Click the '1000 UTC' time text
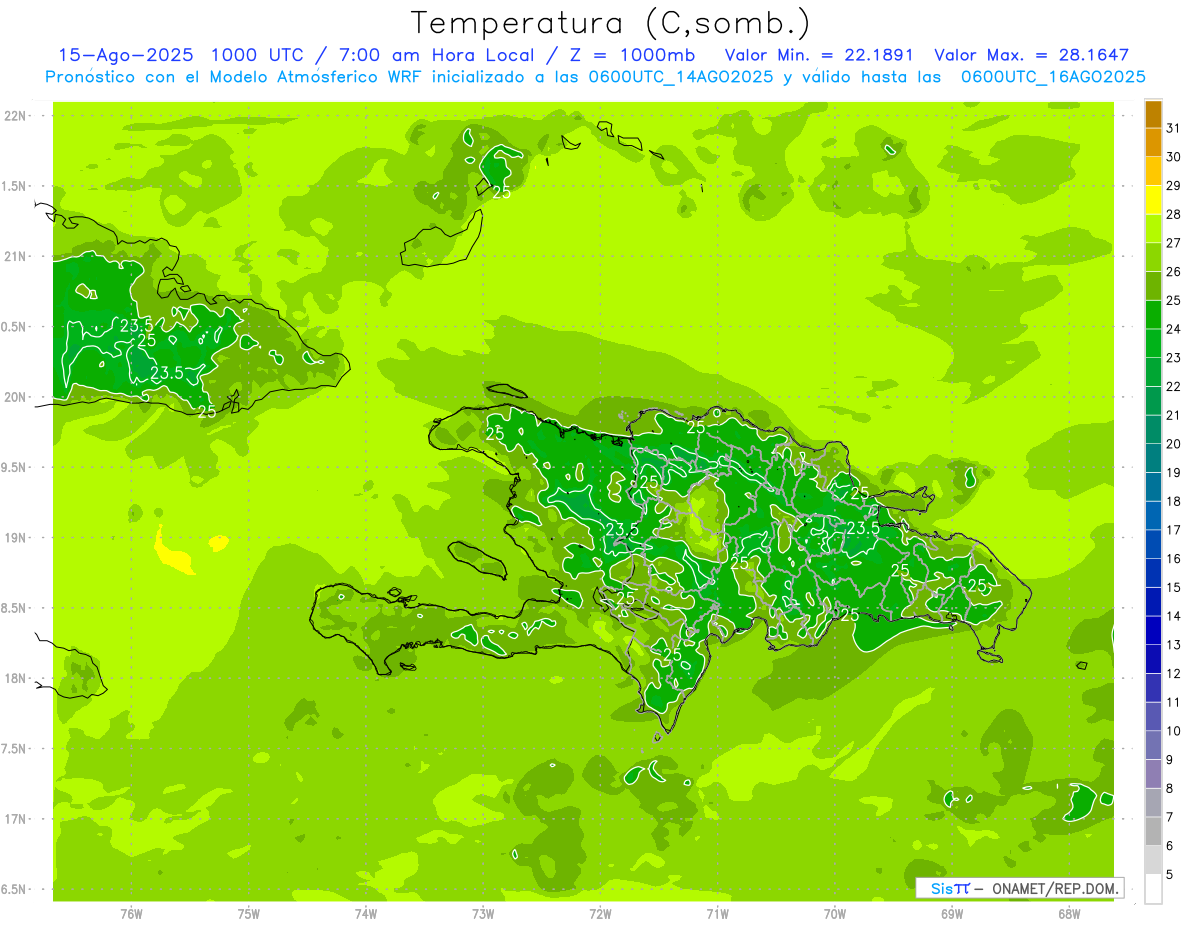Image resolution: width=1200 pixels, height=927 pixels. (260, 55)
